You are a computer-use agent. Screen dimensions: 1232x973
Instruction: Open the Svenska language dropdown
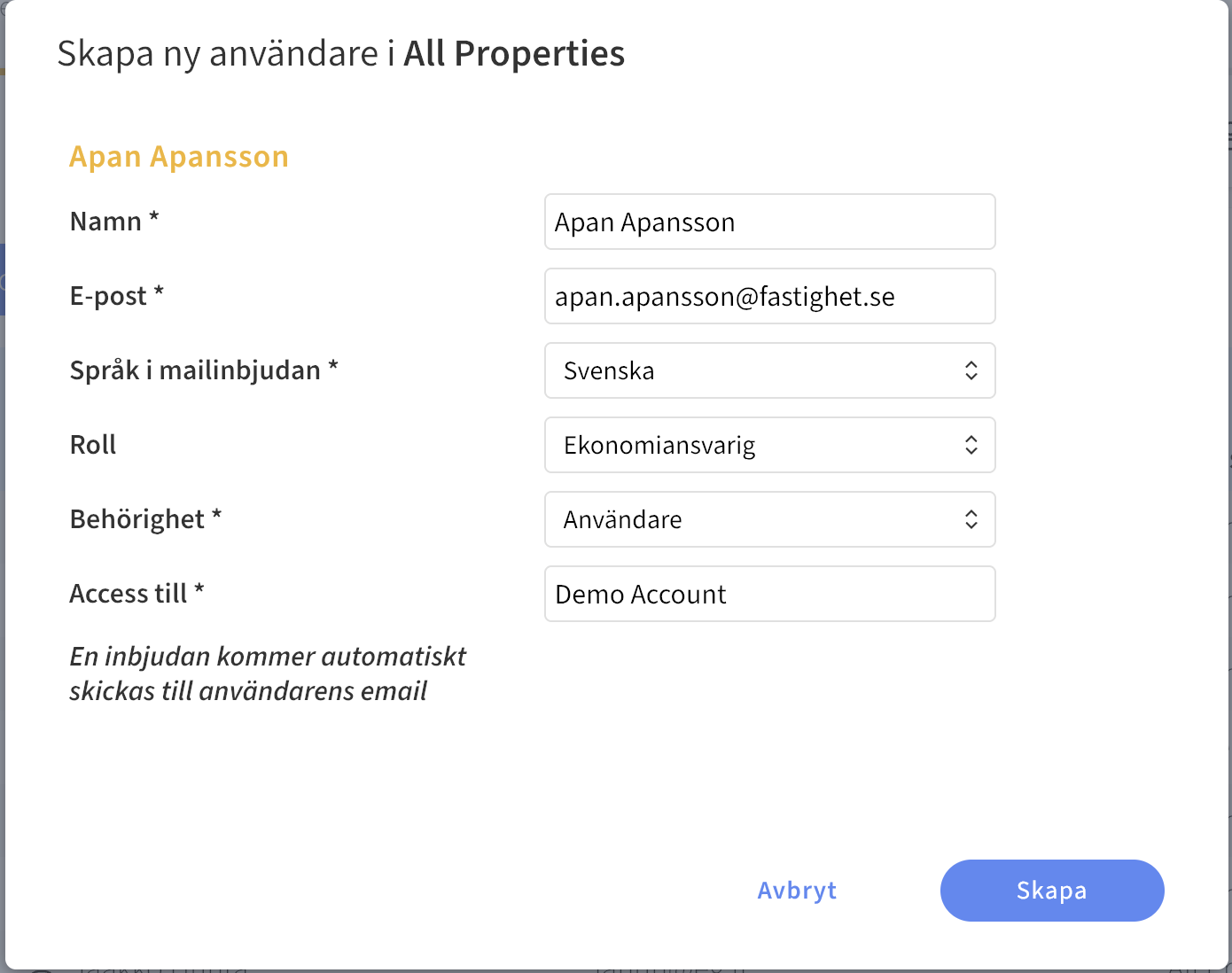click(x=769, y=370)
